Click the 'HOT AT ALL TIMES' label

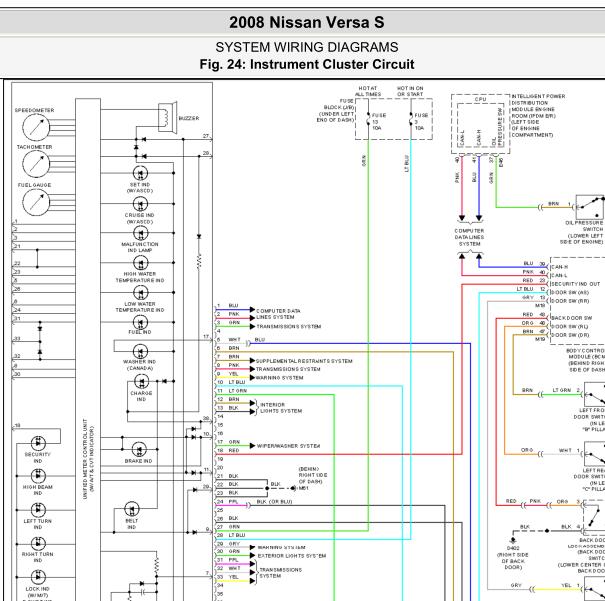(x=368, y=91)
